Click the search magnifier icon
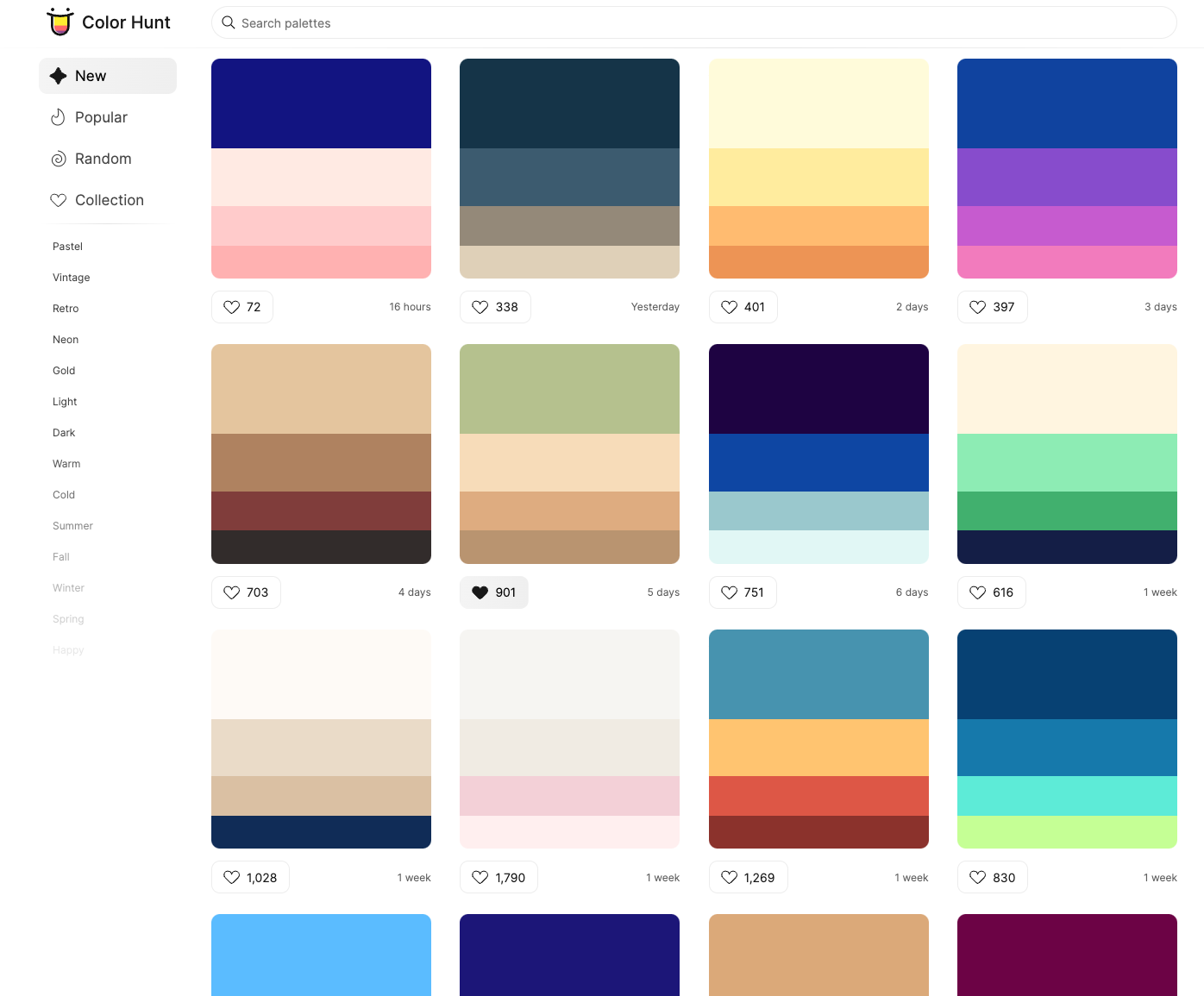1204x996 pixels. (228, 22)
